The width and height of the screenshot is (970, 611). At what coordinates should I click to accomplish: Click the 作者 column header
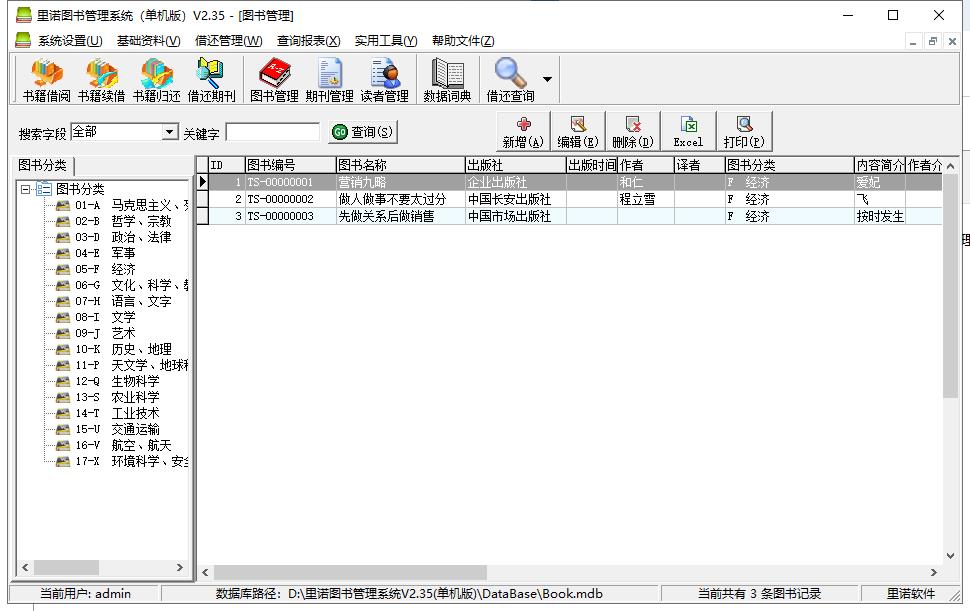[645, 165]
